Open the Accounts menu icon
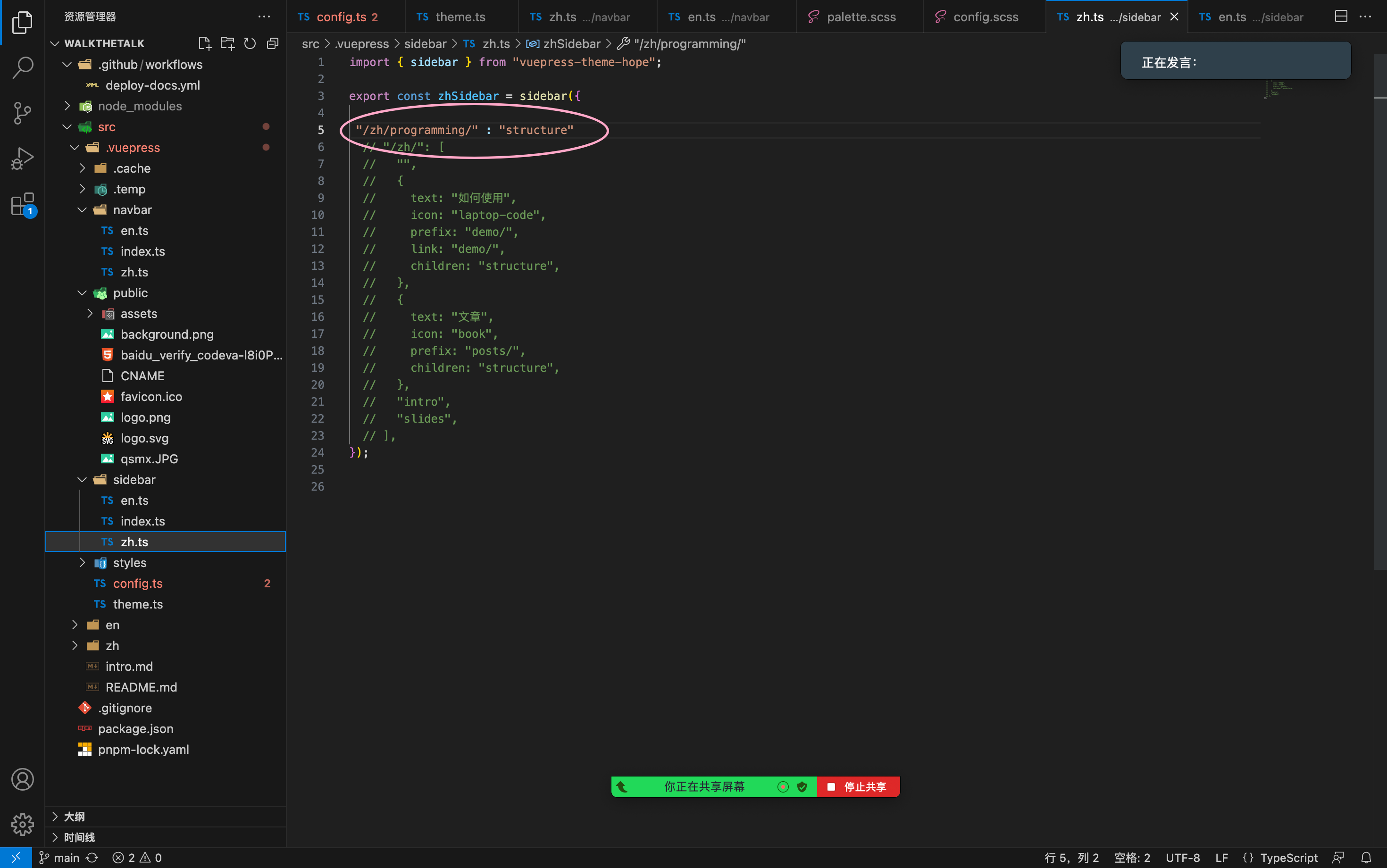 coord(22,779)
